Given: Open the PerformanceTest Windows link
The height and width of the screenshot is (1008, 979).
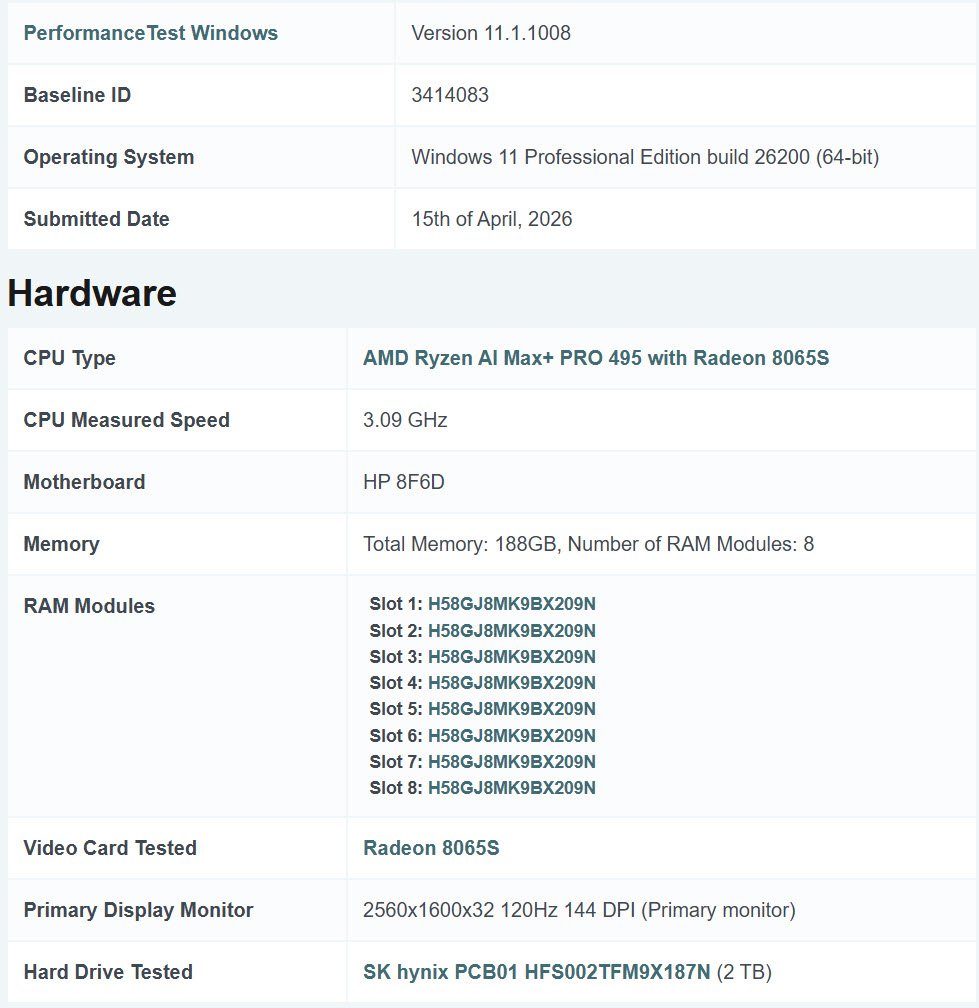Looking at the screenshot, I should coord(150,33).
